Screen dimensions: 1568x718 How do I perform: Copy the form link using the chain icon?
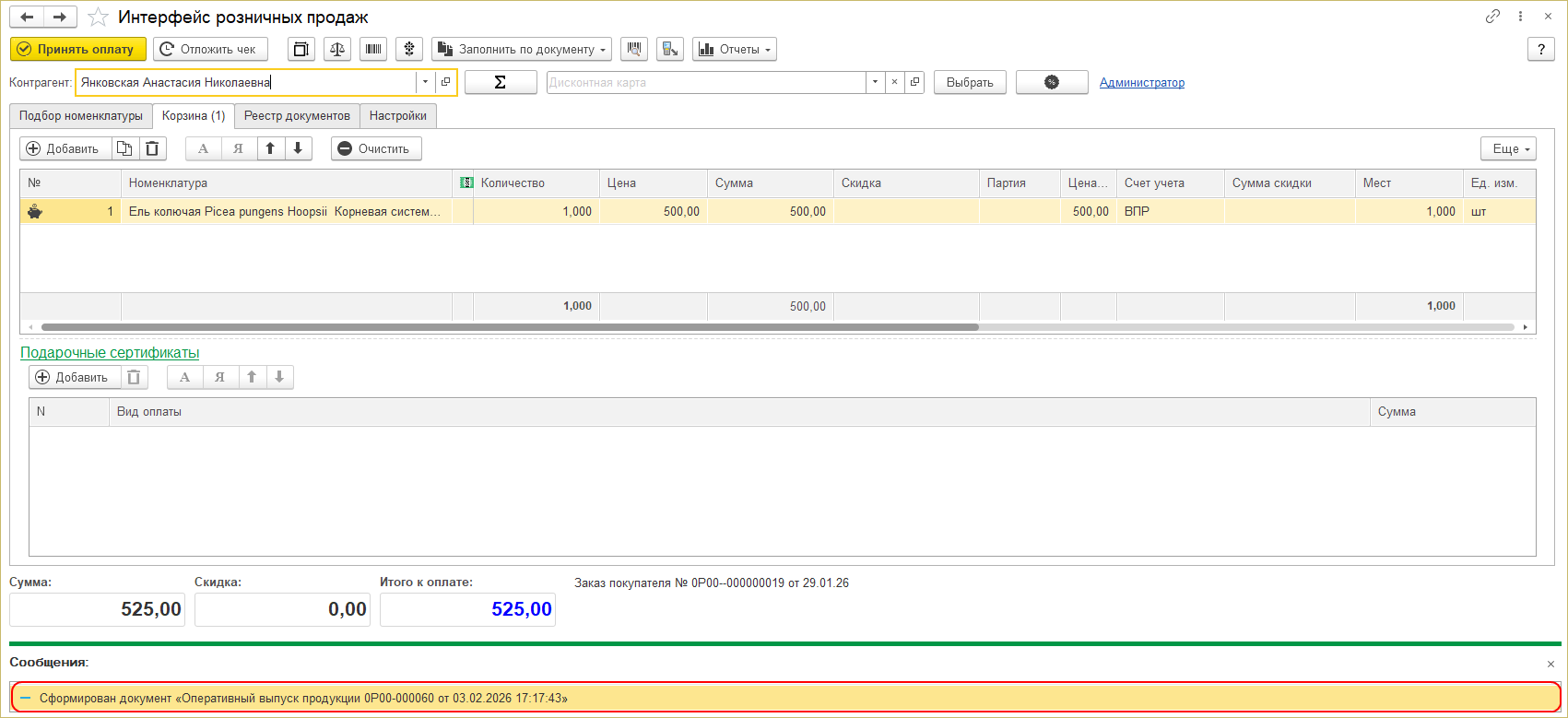point(1492,17)
